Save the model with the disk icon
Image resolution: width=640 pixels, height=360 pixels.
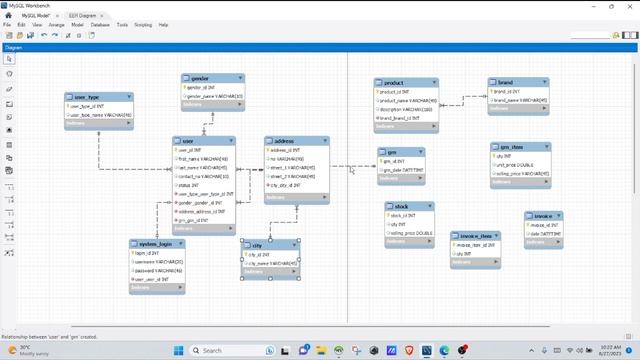pyautogui.click(x=30, y=36)
